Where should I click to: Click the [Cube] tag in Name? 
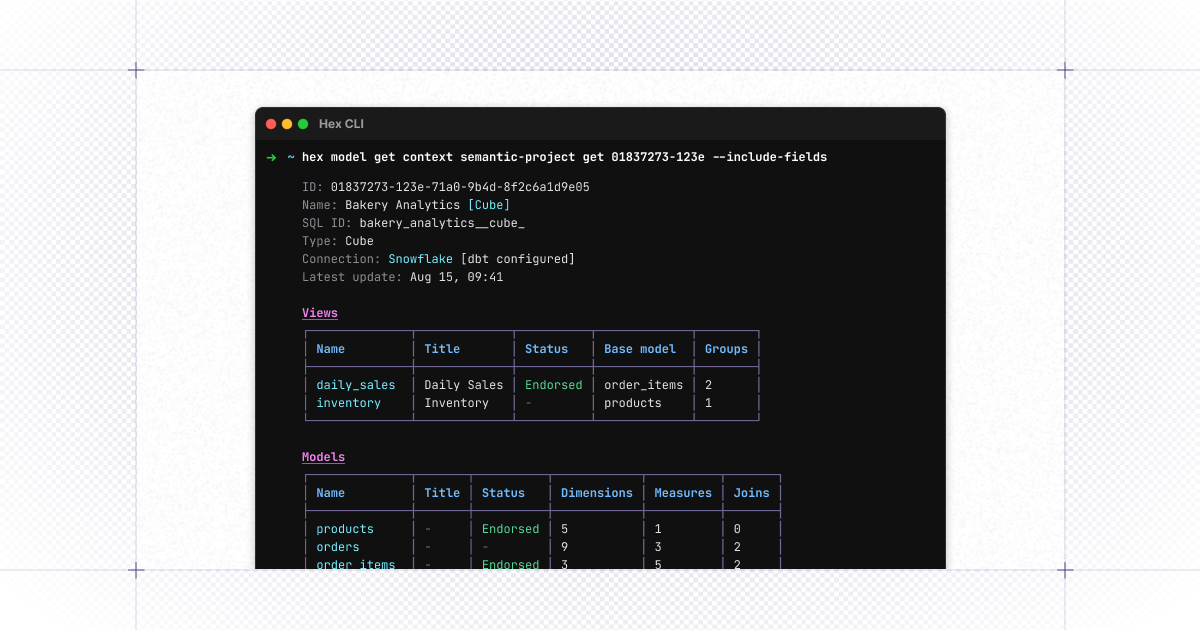point(489,205)
